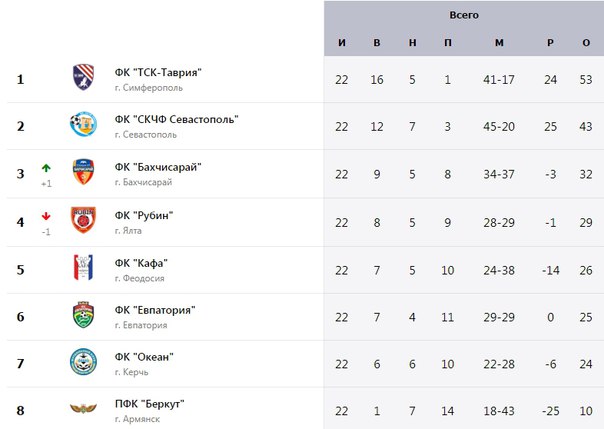Click the Okean Kerch round logo

(83, 362)
